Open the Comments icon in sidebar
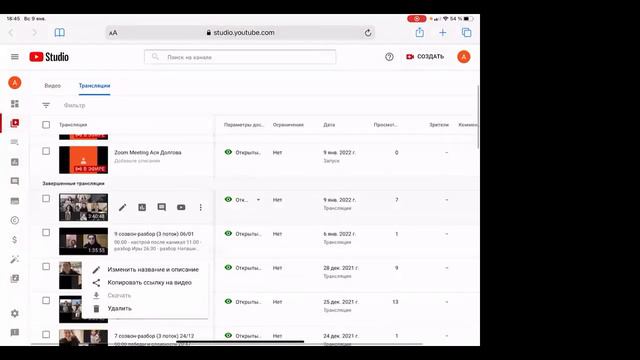The width and height of the screenshot is (640, 360). tap(15, 181)
